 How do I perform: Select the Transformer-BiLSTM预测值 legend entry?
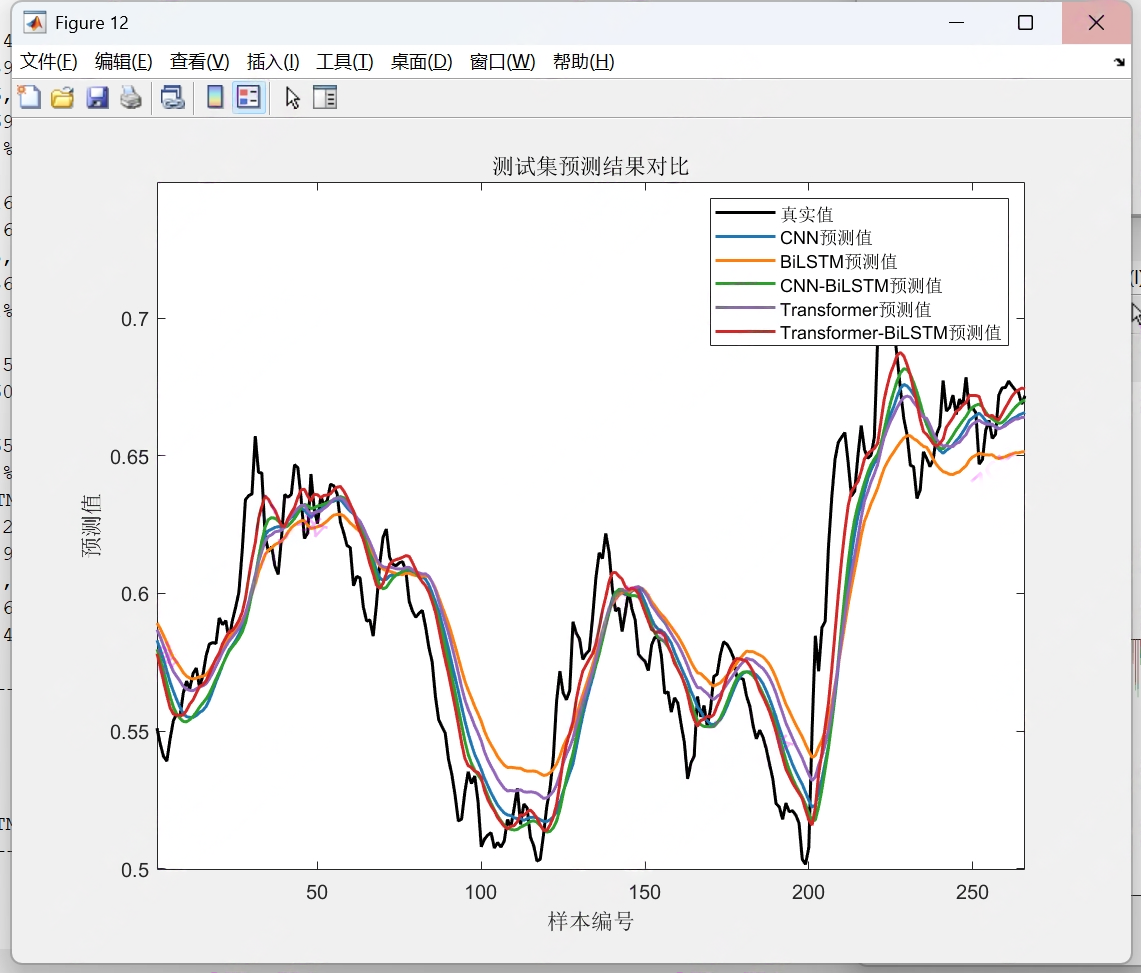tap(890, 333)
